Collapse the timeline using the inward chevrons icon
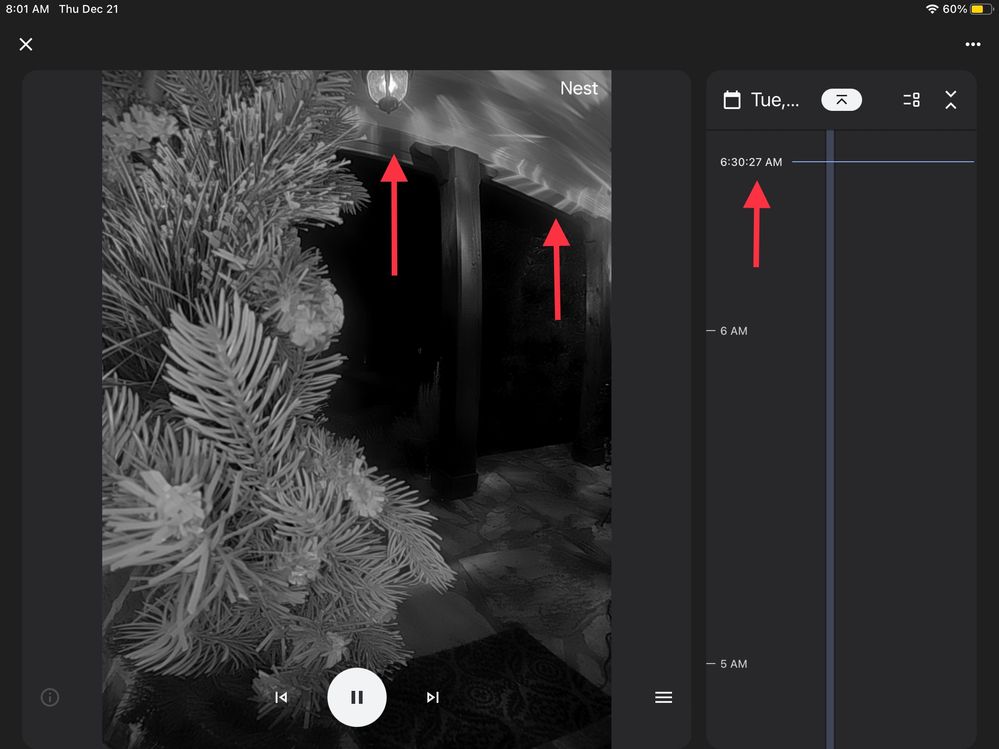This screenshot has height=749, width=999. (x=950, y=100)
